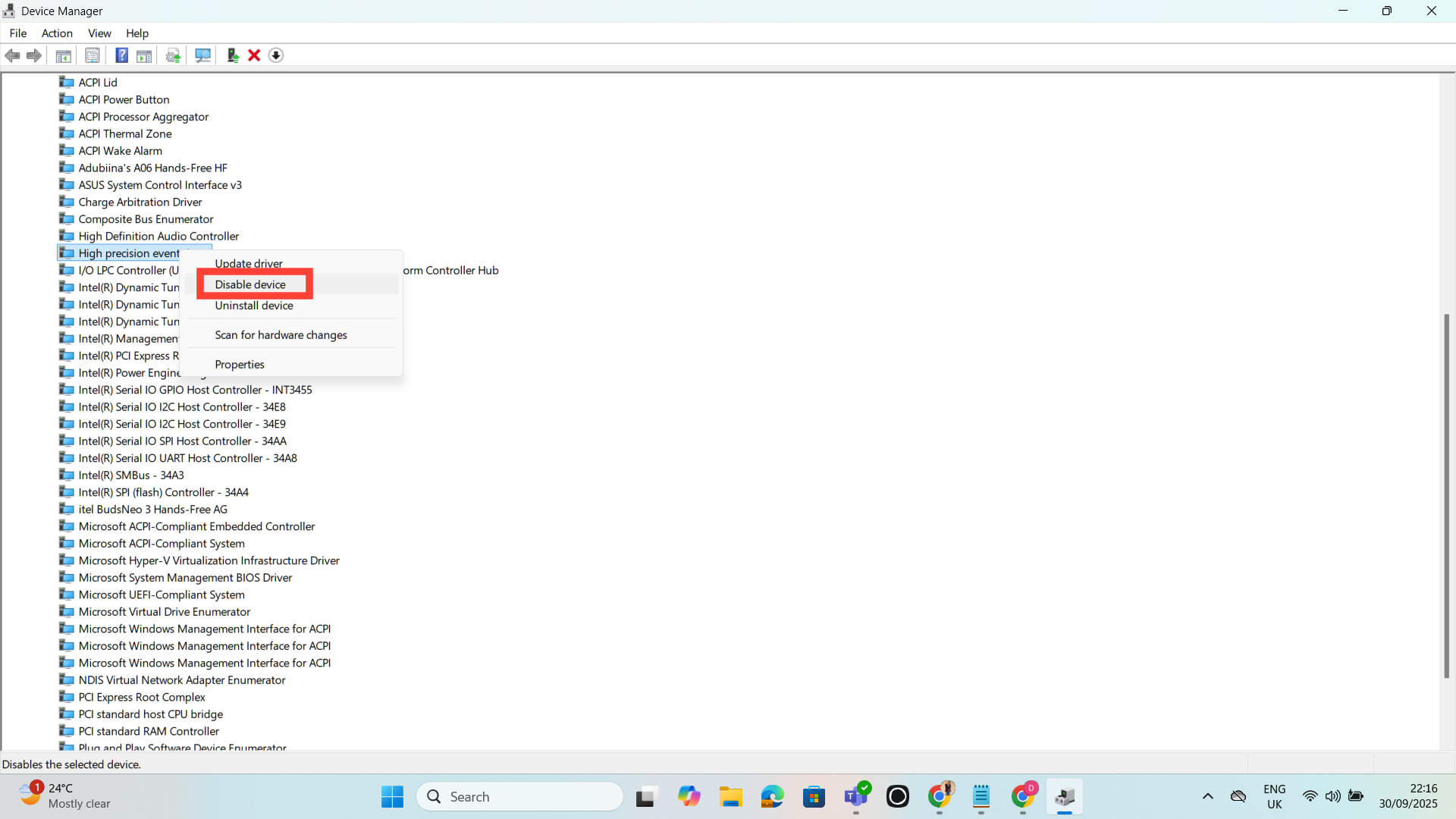Click the Update device driver toolbar icon
This screenshot has height=819, width=1456.
tap(233, 55)
